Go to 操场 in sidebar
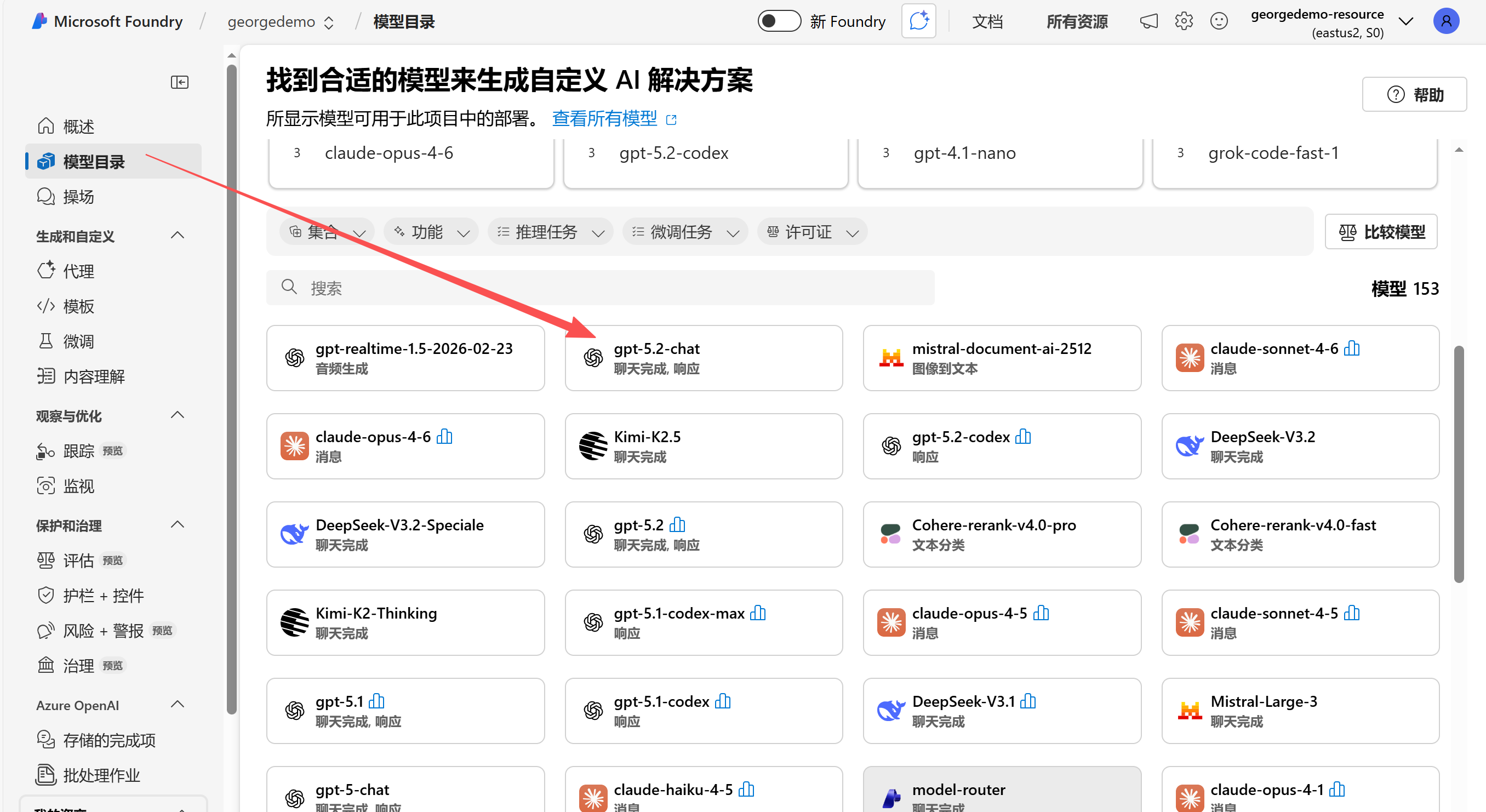 click(78, 197)
